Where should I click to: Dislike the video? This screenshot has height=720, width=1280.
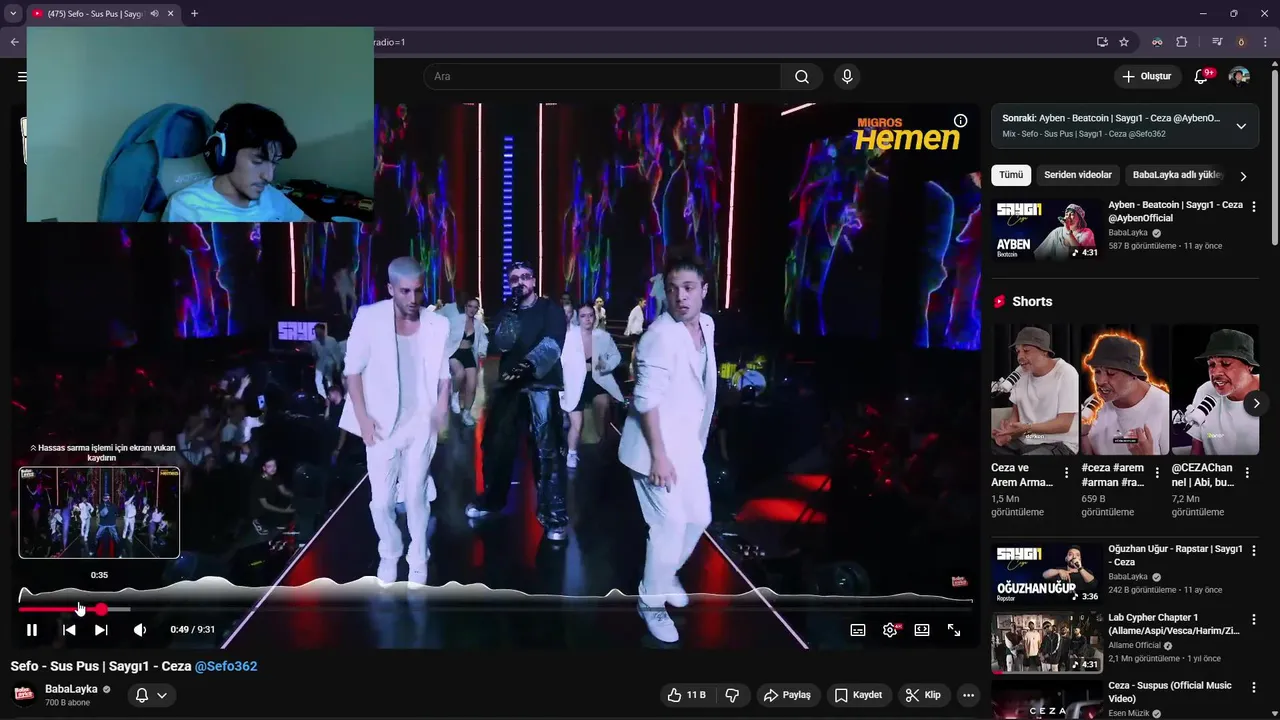732,695
